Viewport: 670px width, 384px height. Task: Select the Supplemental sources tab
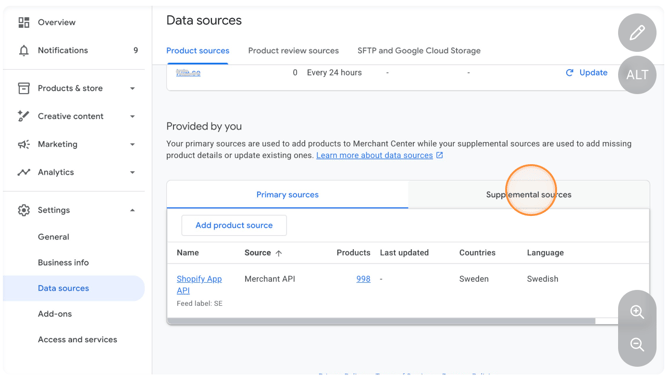(529, 195)
